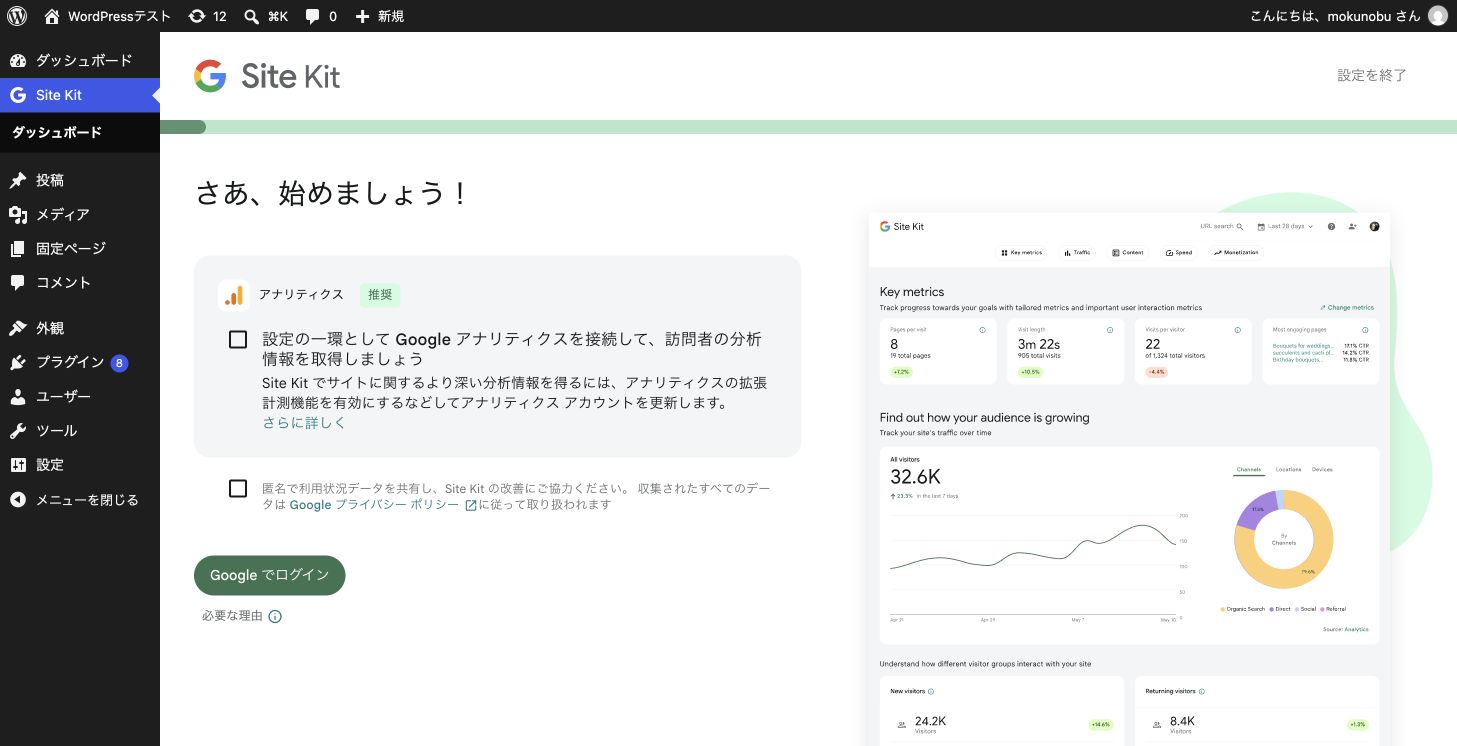This screenshot has width=1457, height=746.
Task: Click the collapse arrow icon beside メニューを閉じる
Action: (x=18, y=499)
